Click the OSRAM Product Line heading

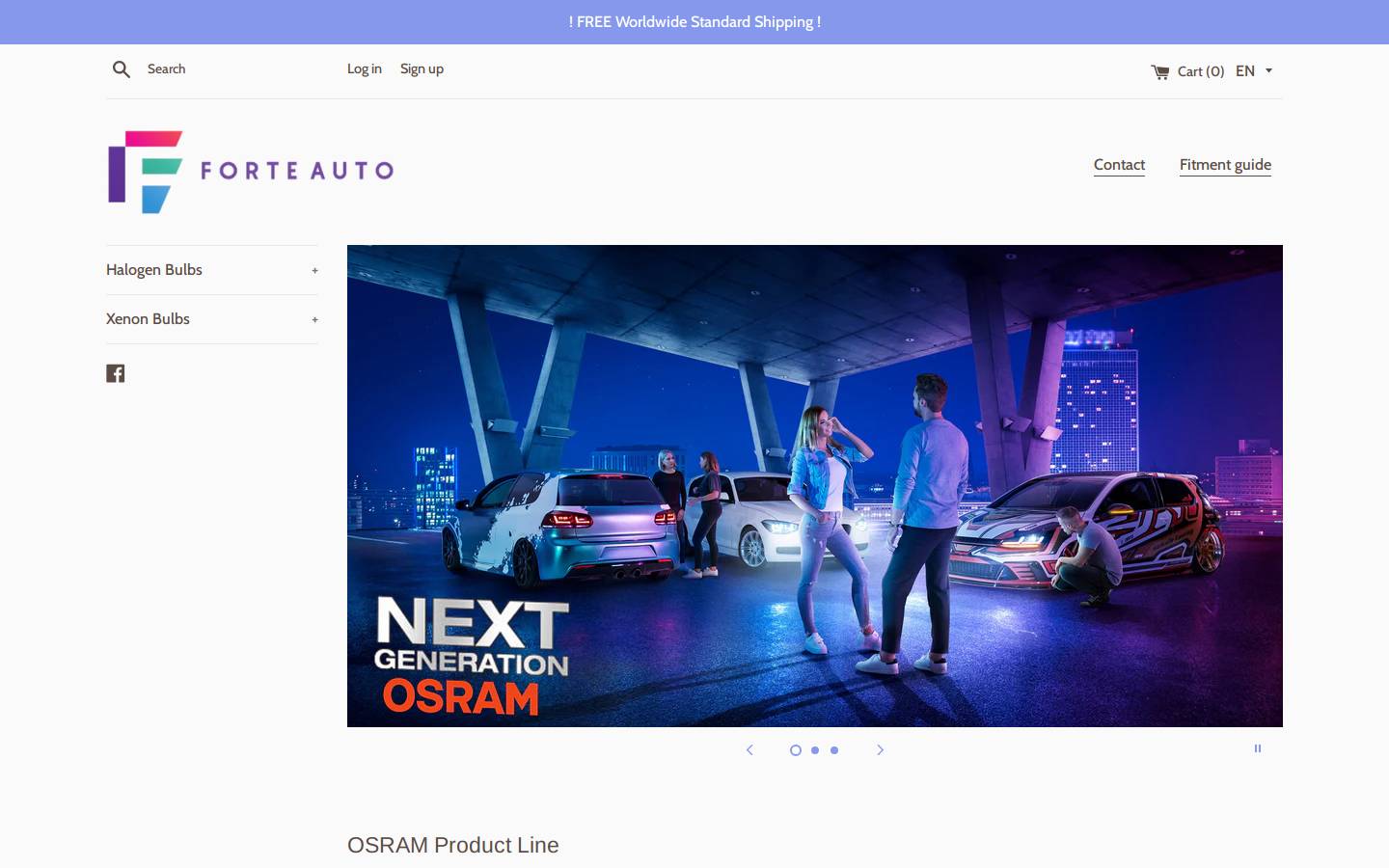coord(453,845)
